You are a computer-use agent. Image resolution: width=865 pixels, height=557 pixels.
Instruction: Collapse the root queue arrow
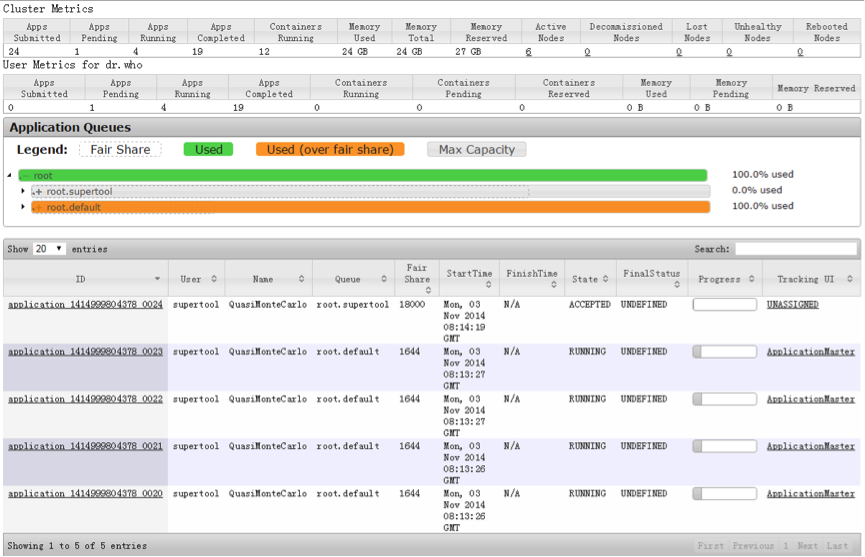tap(9, 175)
